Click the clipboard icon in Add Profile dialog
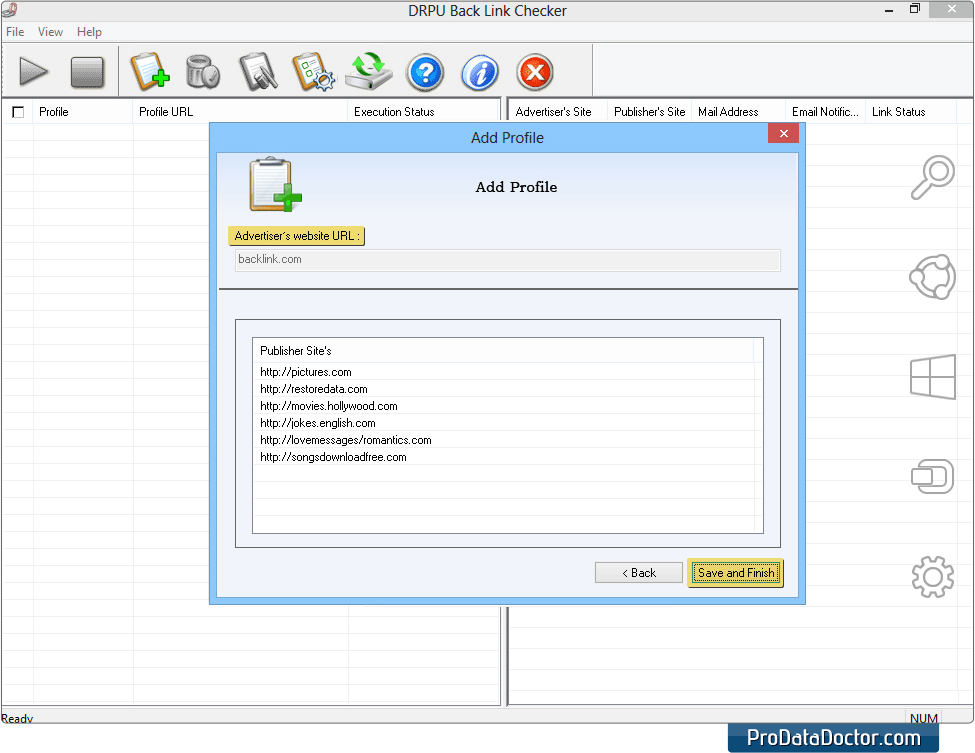 click(x=275, y=185)
